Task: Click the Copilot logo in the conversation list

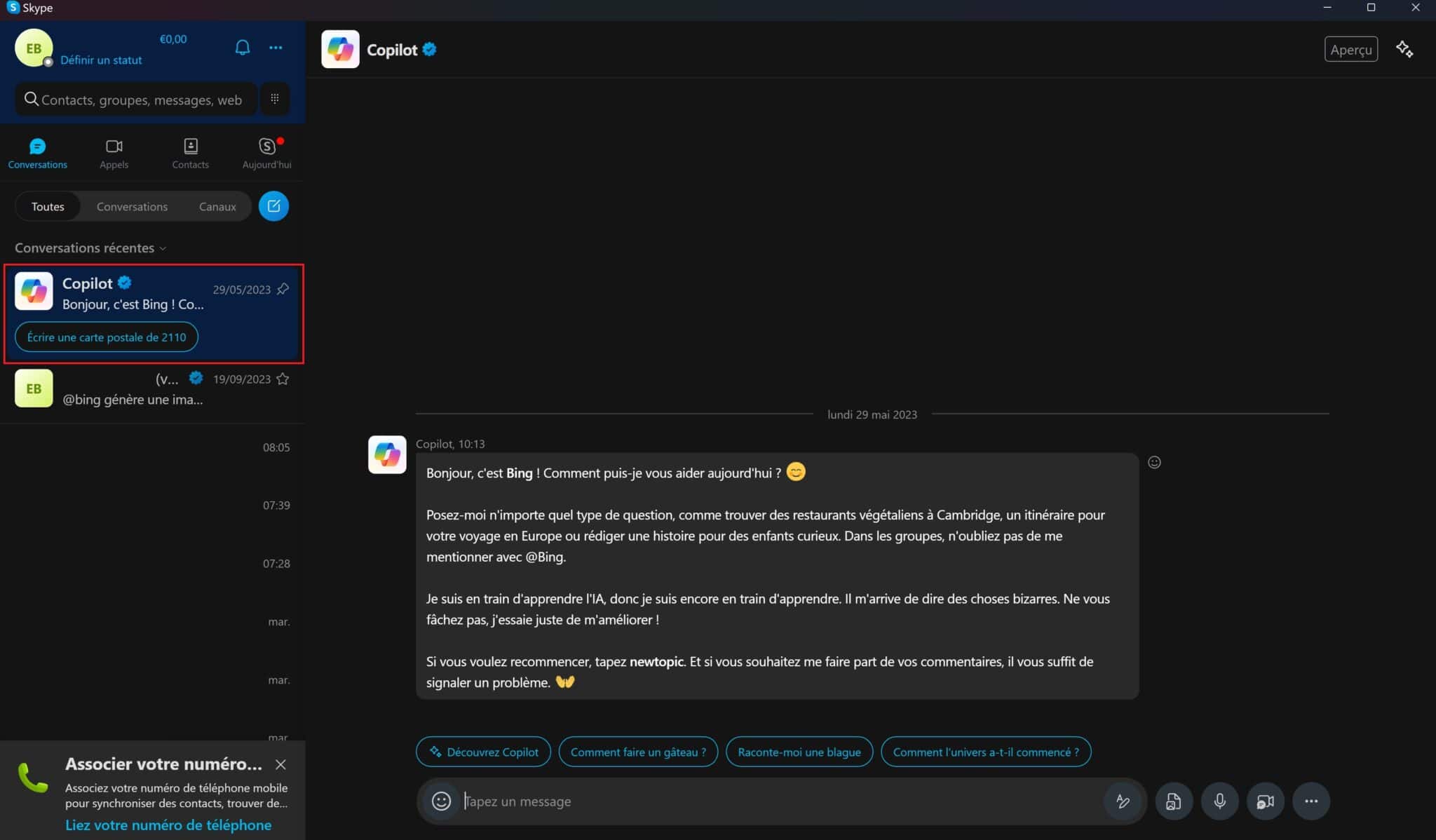Action: 34,290
